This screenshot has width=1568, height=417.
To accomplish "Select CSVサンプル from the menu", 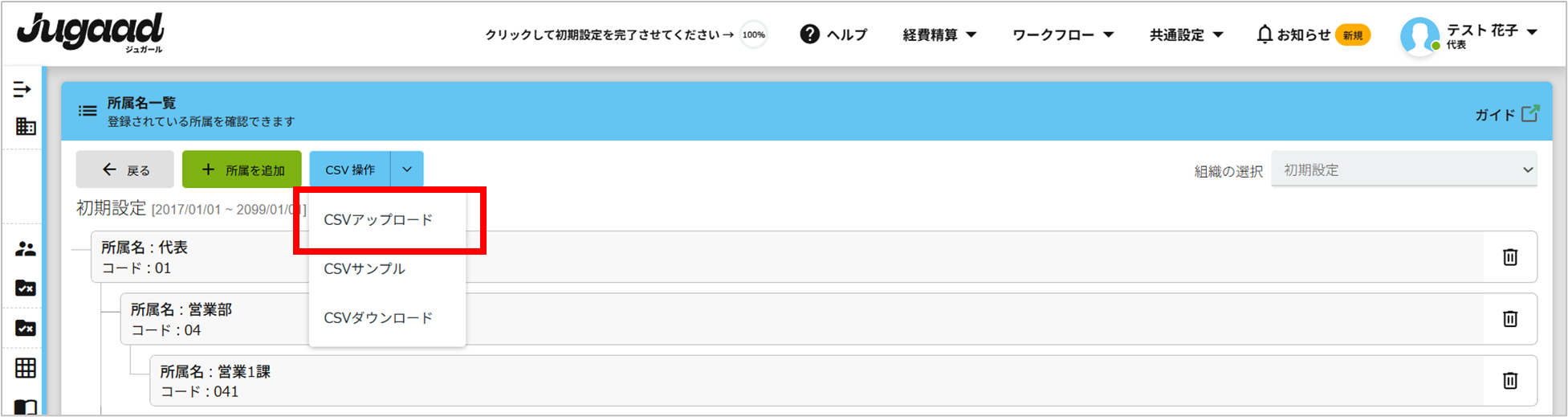I will 365,269.
